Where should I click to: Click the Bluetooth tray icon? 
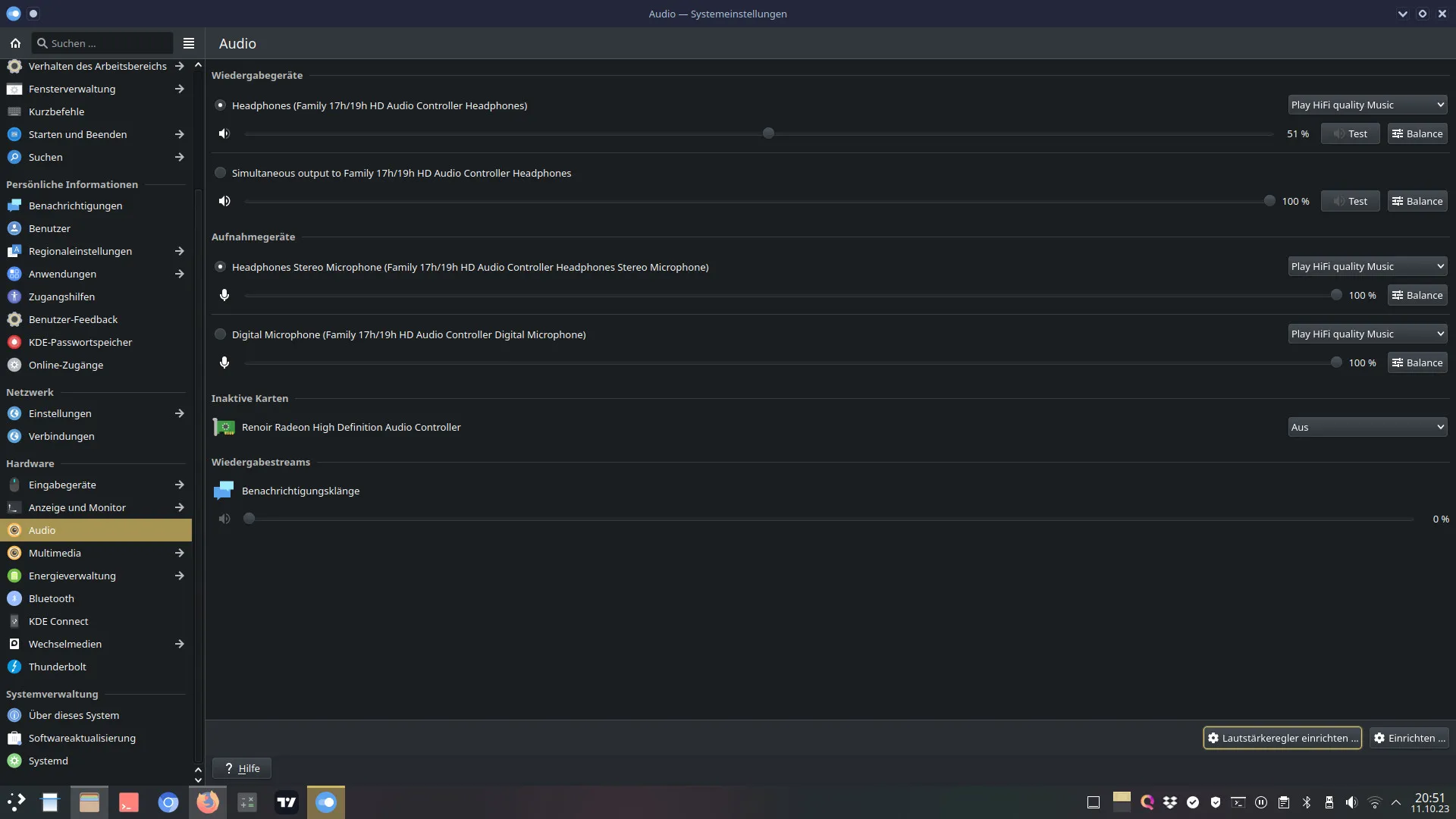1307,802
